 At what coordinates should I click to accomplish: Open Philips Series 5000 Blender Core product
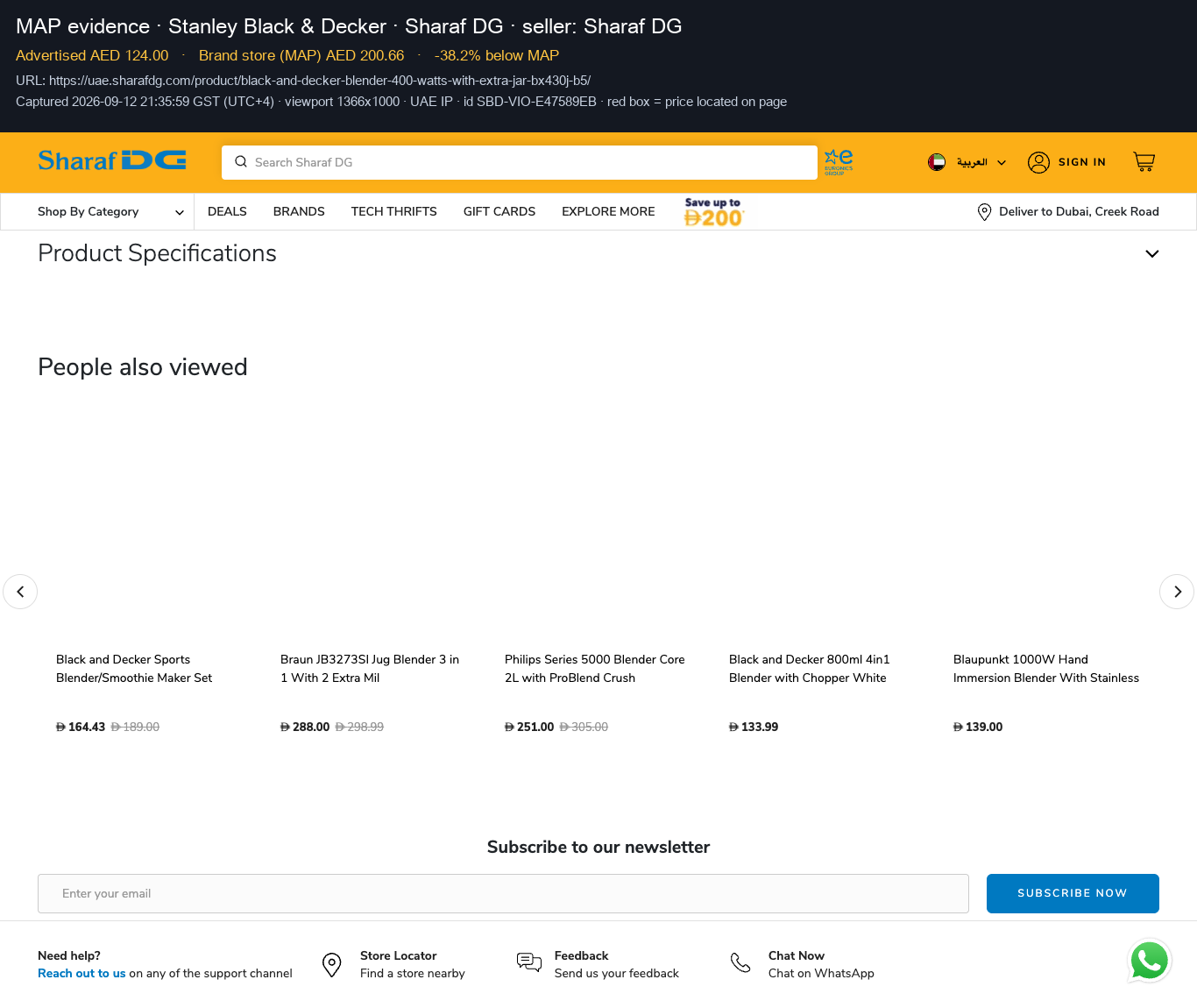point(595,669)
